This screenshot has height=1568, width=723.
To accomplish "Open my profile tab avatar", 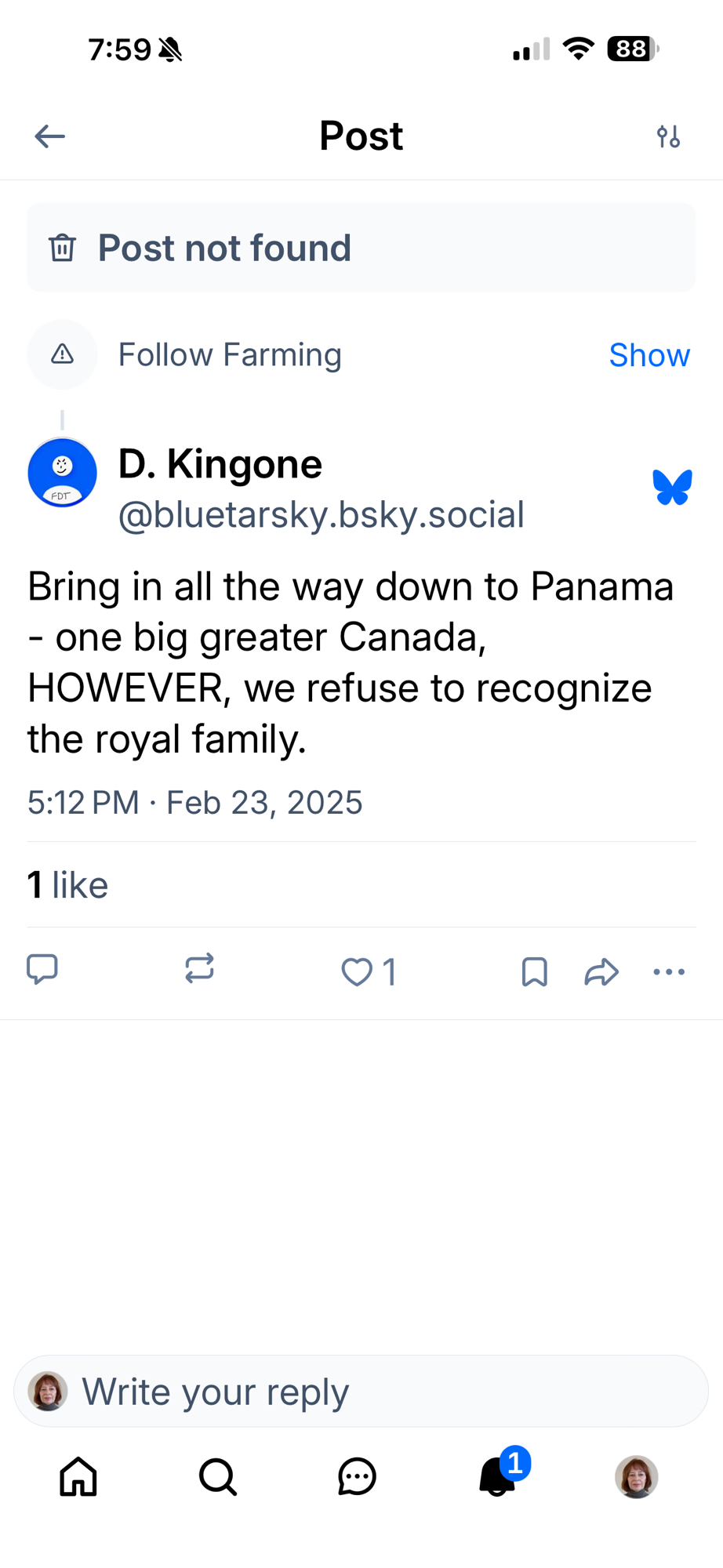I will (636, 1477).
